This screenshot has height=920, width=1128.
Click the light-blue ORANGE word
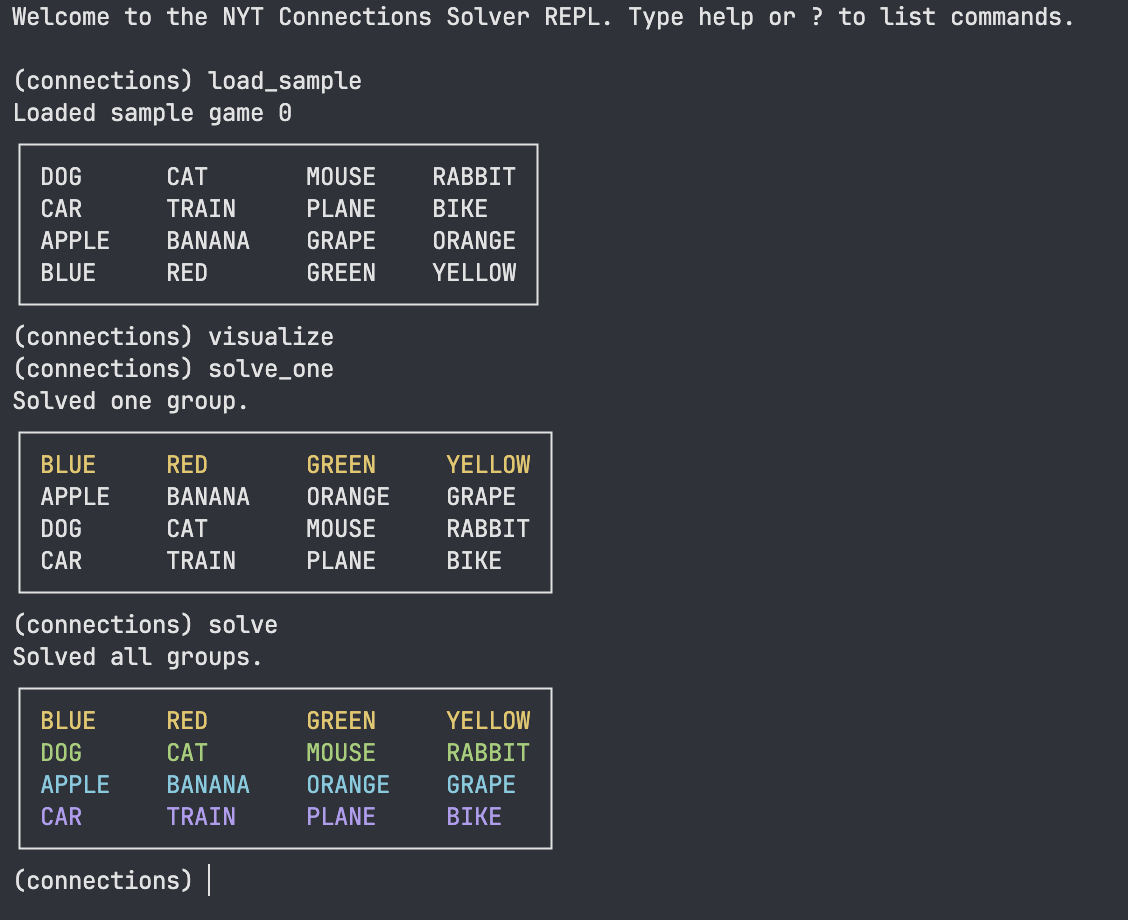tap(348, 785)
